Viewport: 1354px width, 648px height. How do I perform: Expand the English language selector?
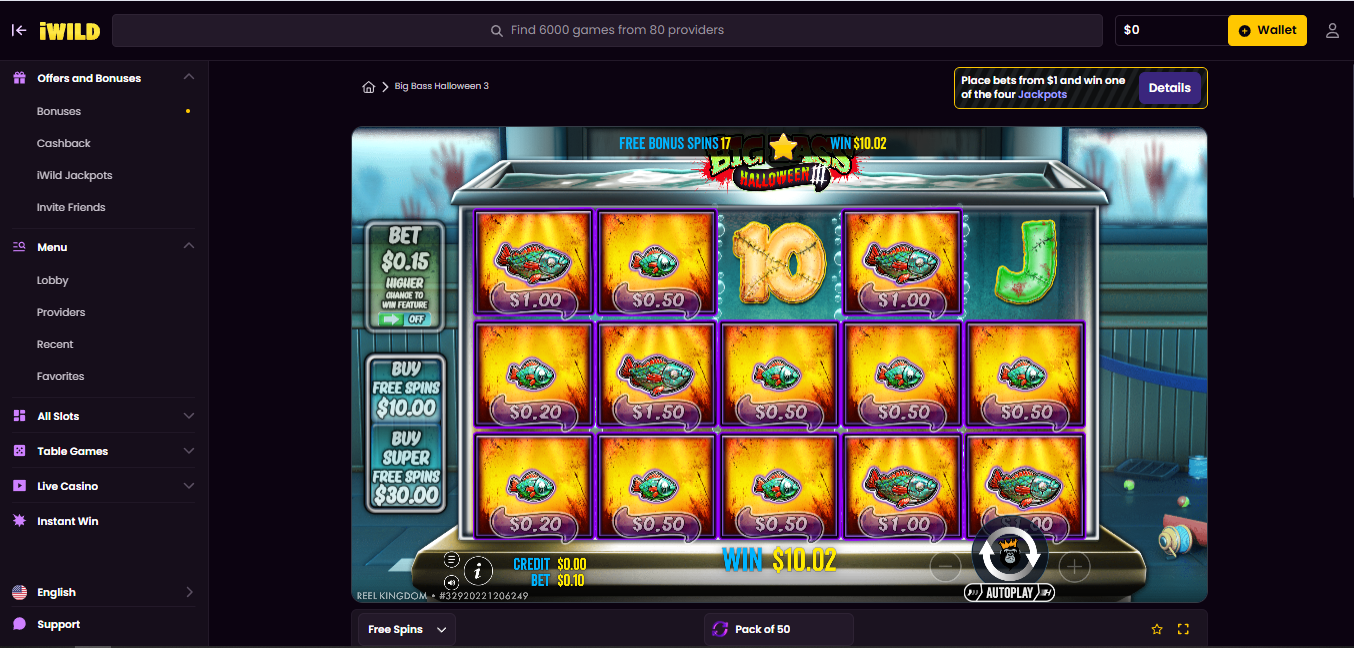[104, 592]
